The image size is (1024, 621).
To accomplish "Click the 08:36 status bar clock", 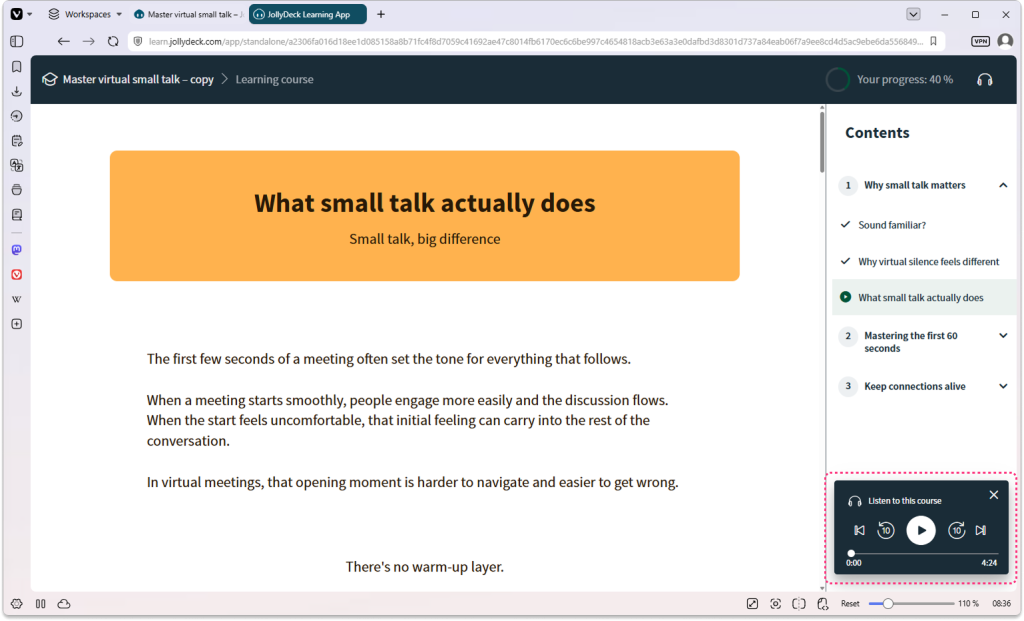I will pos(1001,604).
